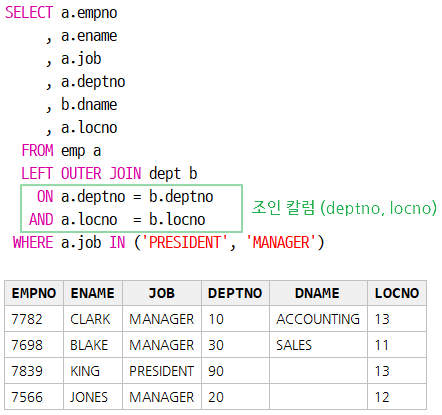Image resolution: width=442 pixels, height=415 pixels.
Task: Click the DEPTNO column header
Action: (235, 293)
